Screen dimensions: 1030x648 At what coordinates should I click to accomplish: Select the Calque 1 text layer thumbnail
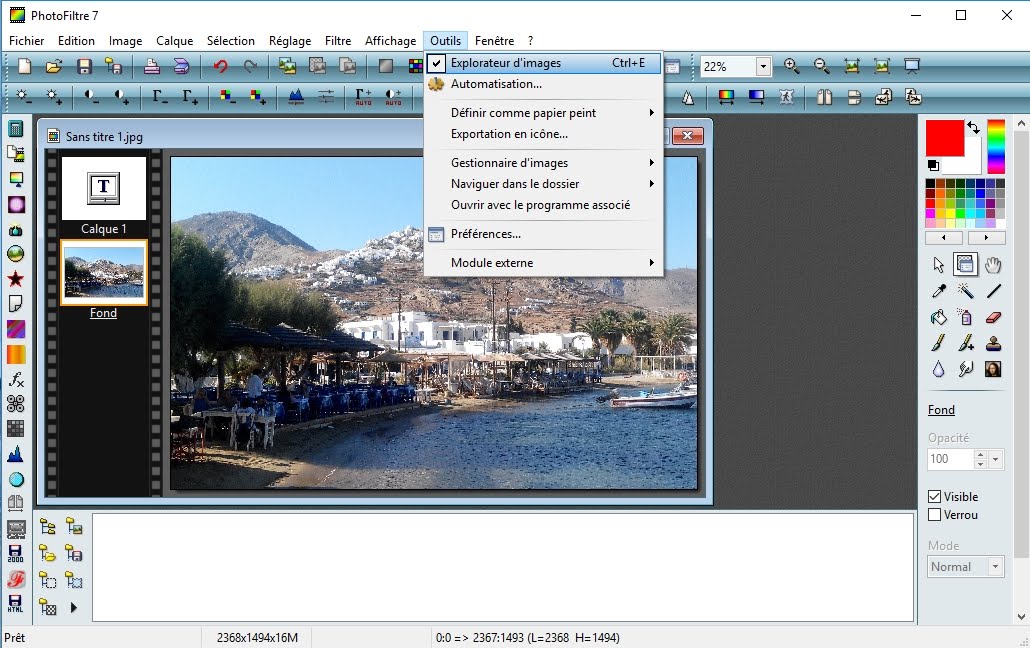pyautogui.click(x=104, y=188)
